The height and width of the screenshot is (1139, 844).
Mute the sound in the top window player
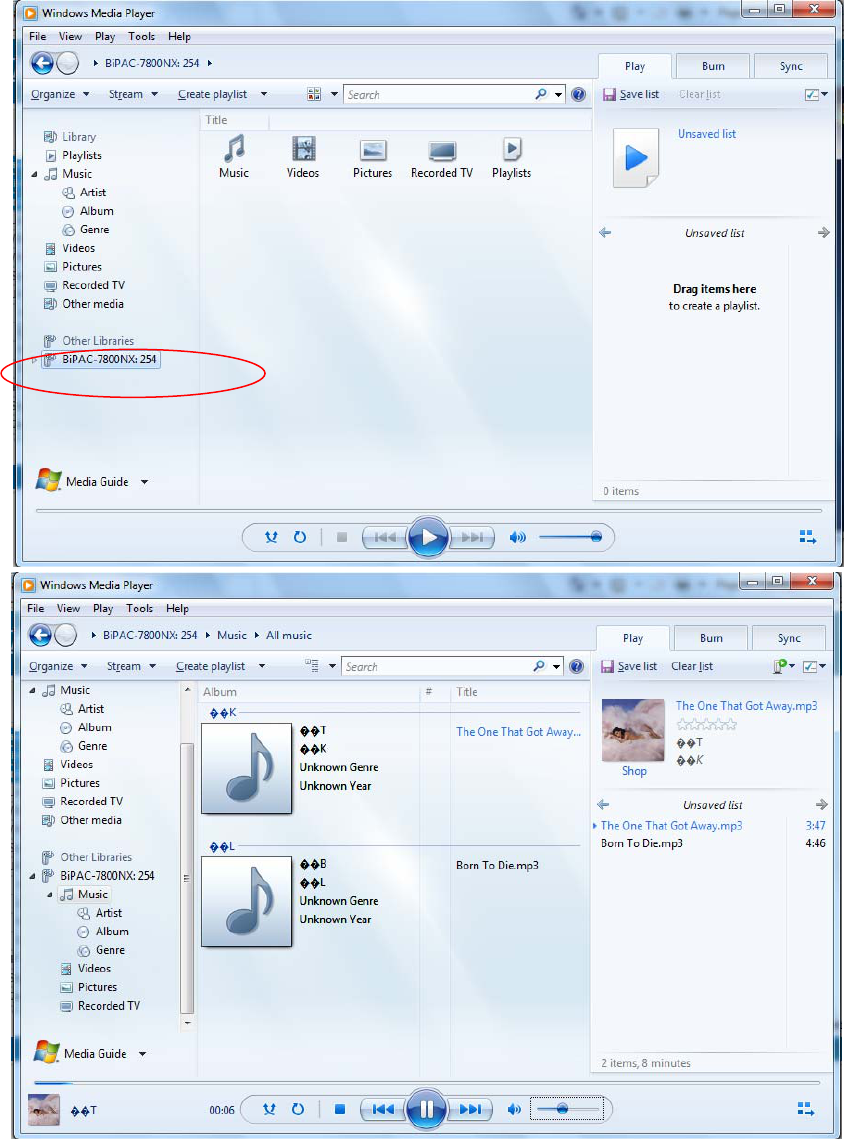(x=517, y=538)
